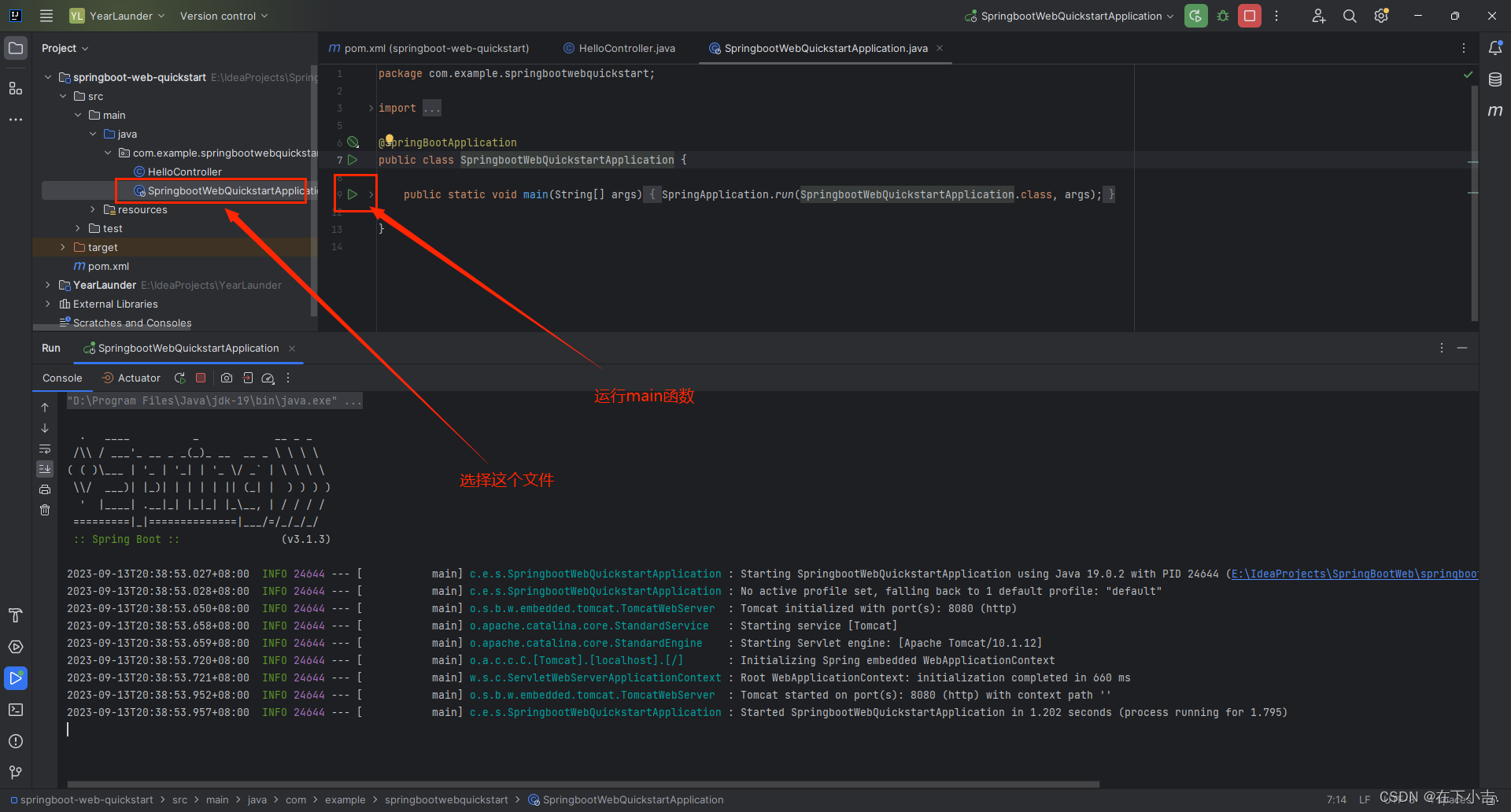The width and height of the screenshot is (1511, 812).
Task: Click the editor vertical scrollbar
Action: click(1474, 202)
